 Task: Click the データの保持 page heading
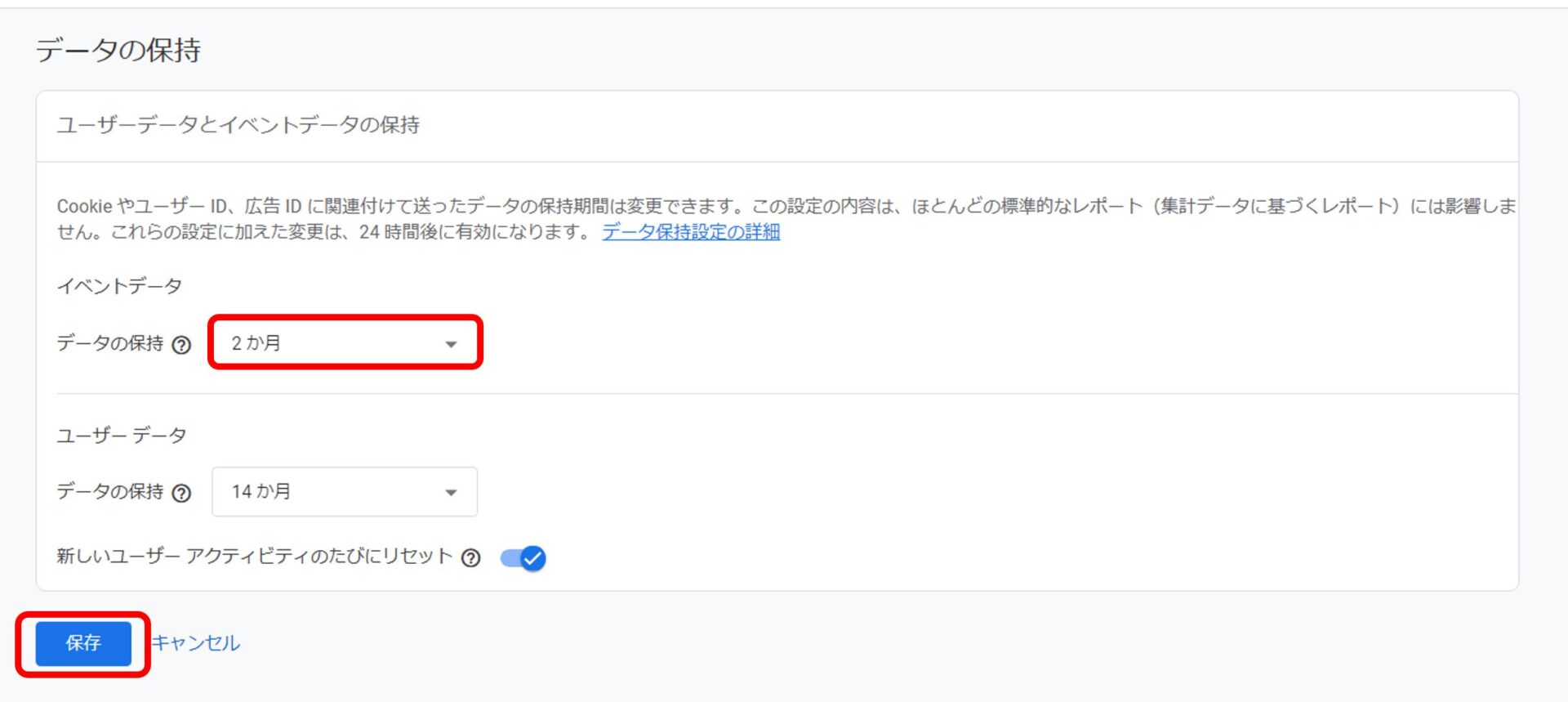tap(118, 50)
